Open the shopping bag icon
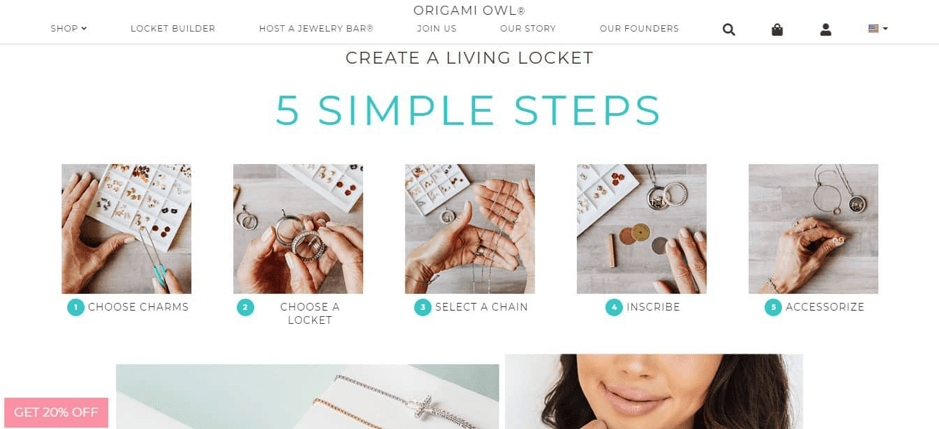The height and width of the screenshot is (429, 939). (777, 29)
